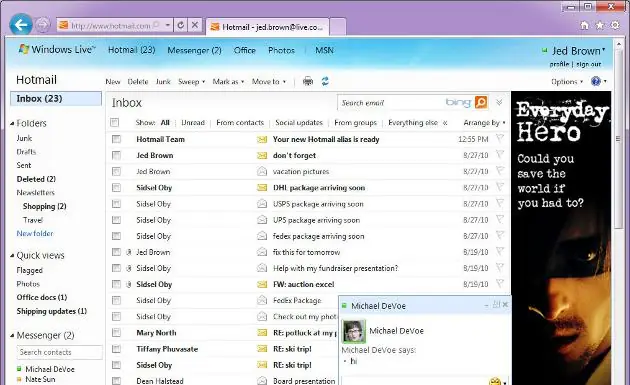This screenshot has height=385, width=630.
Task: Check the Tiffany Phuvasate message checkbox
Action: (x=117, y=349)
